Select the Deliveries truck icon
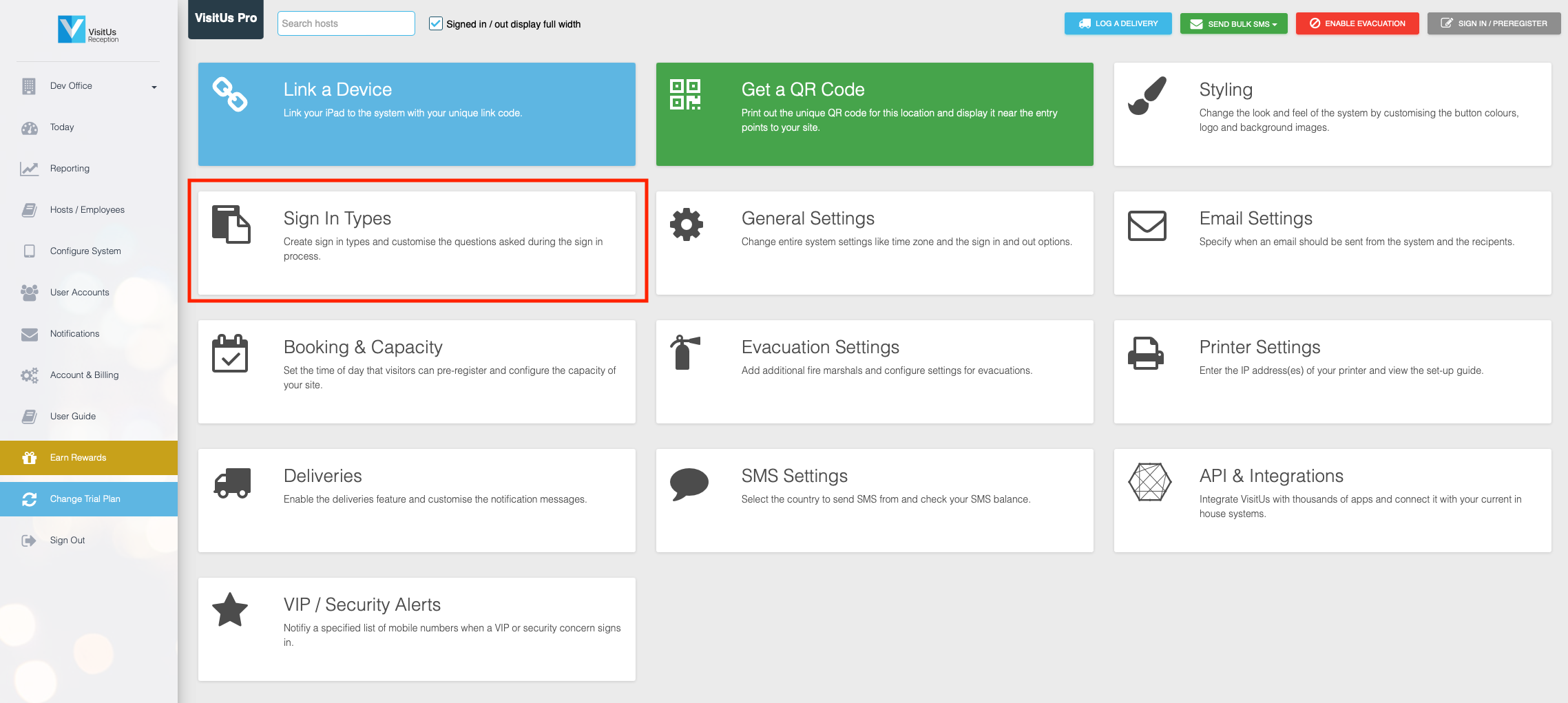The height and width of the screenshot is (703, 1568). click(x=231, y=482)
